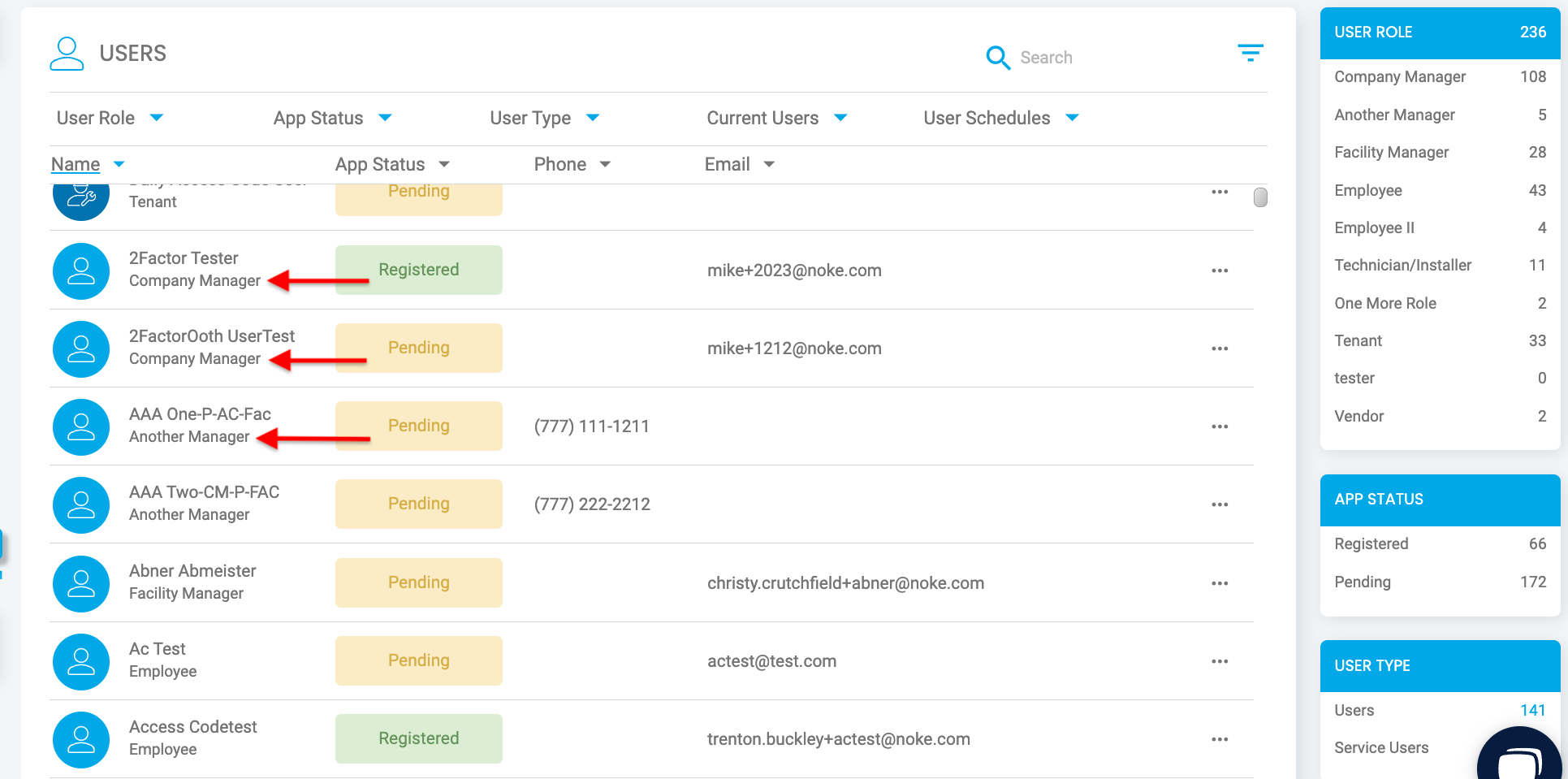Sort by the App Status column header
Viewport: 1568px width, 779px height.
pyautogui.click(x=392, y=164)
